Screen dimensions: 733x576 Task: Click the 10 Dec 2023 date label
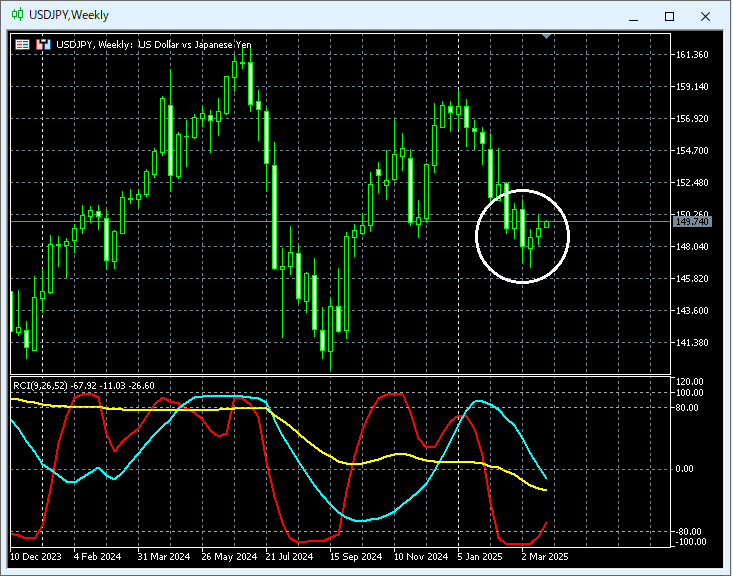[x=36, y=557]
